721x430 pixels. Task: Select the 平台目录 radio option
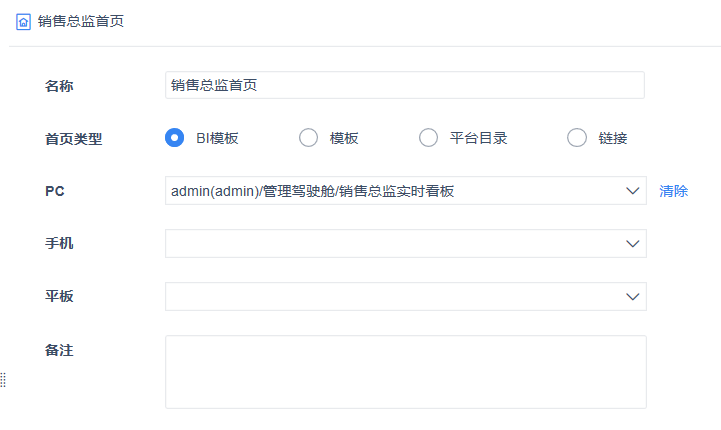tap(428, 138)
